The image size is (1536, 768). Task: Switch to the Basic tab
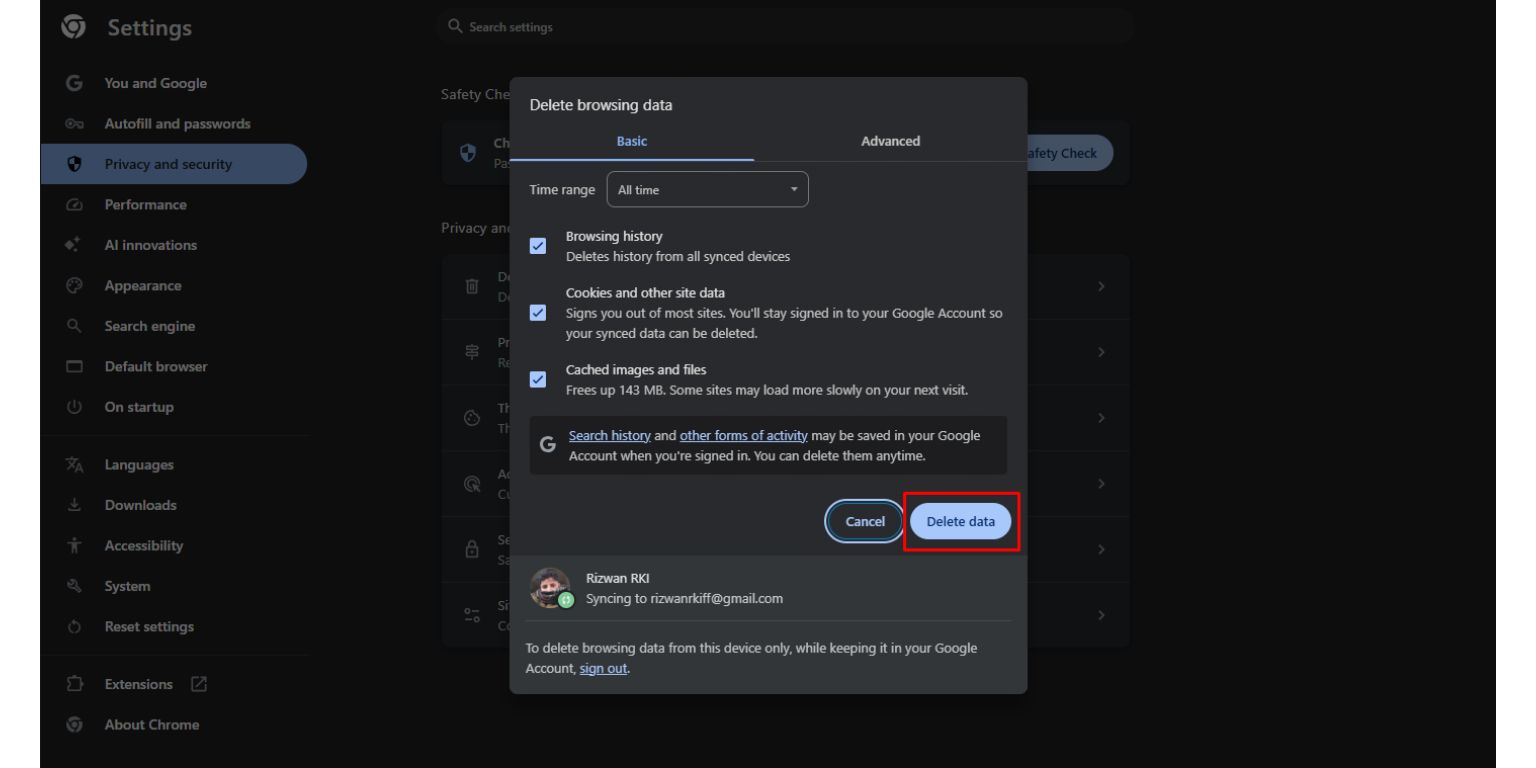632,141
